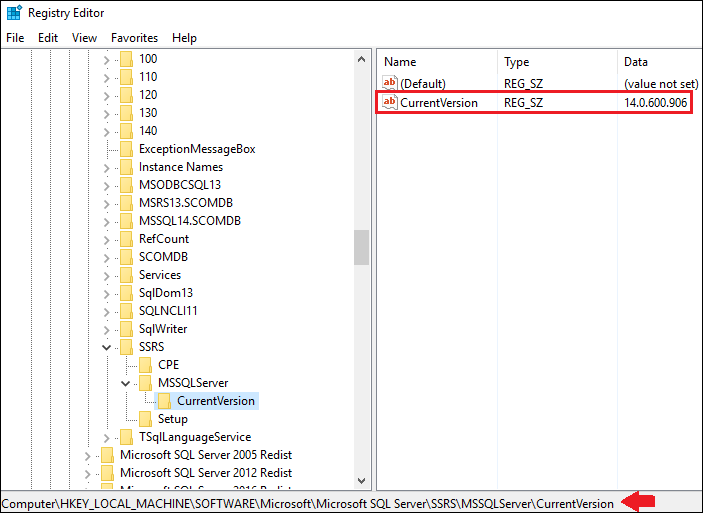Select the SqlWriter key label
Image resolution: width=703 pixels, height=513 pixels.
[x=163, y=329]
